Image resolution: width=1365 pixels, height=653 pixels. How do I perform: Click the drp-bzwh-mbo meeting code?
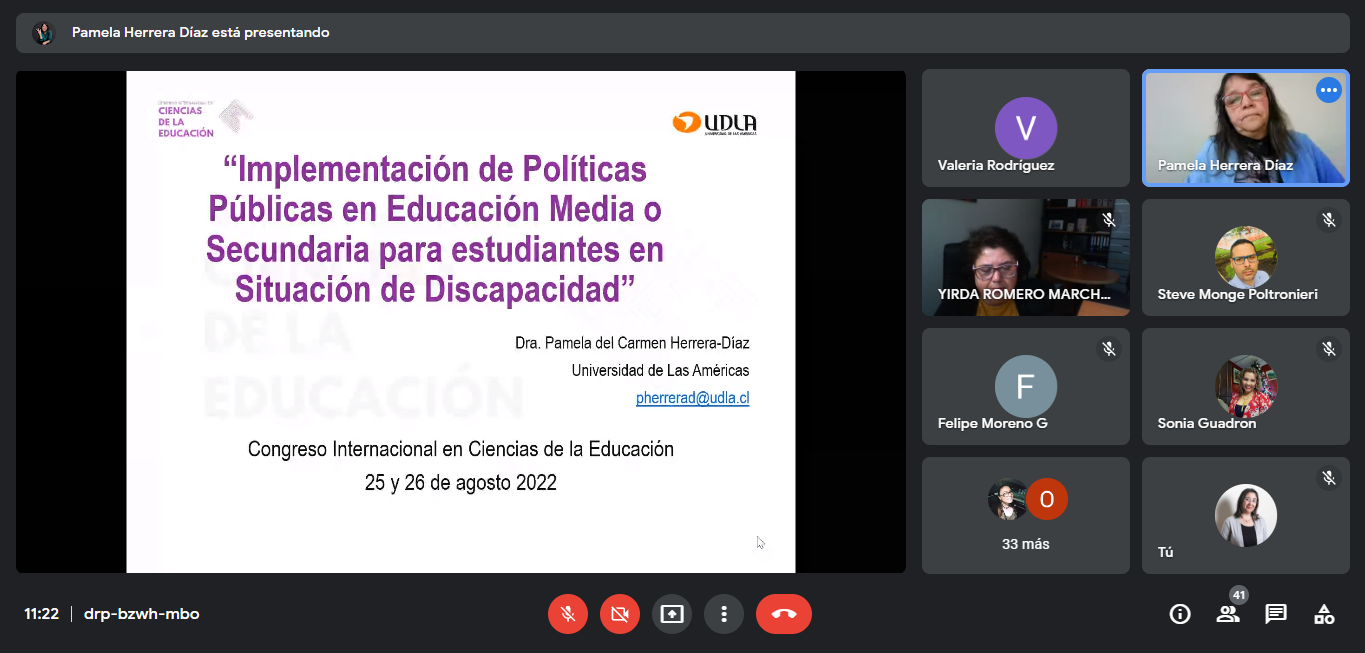141,614
